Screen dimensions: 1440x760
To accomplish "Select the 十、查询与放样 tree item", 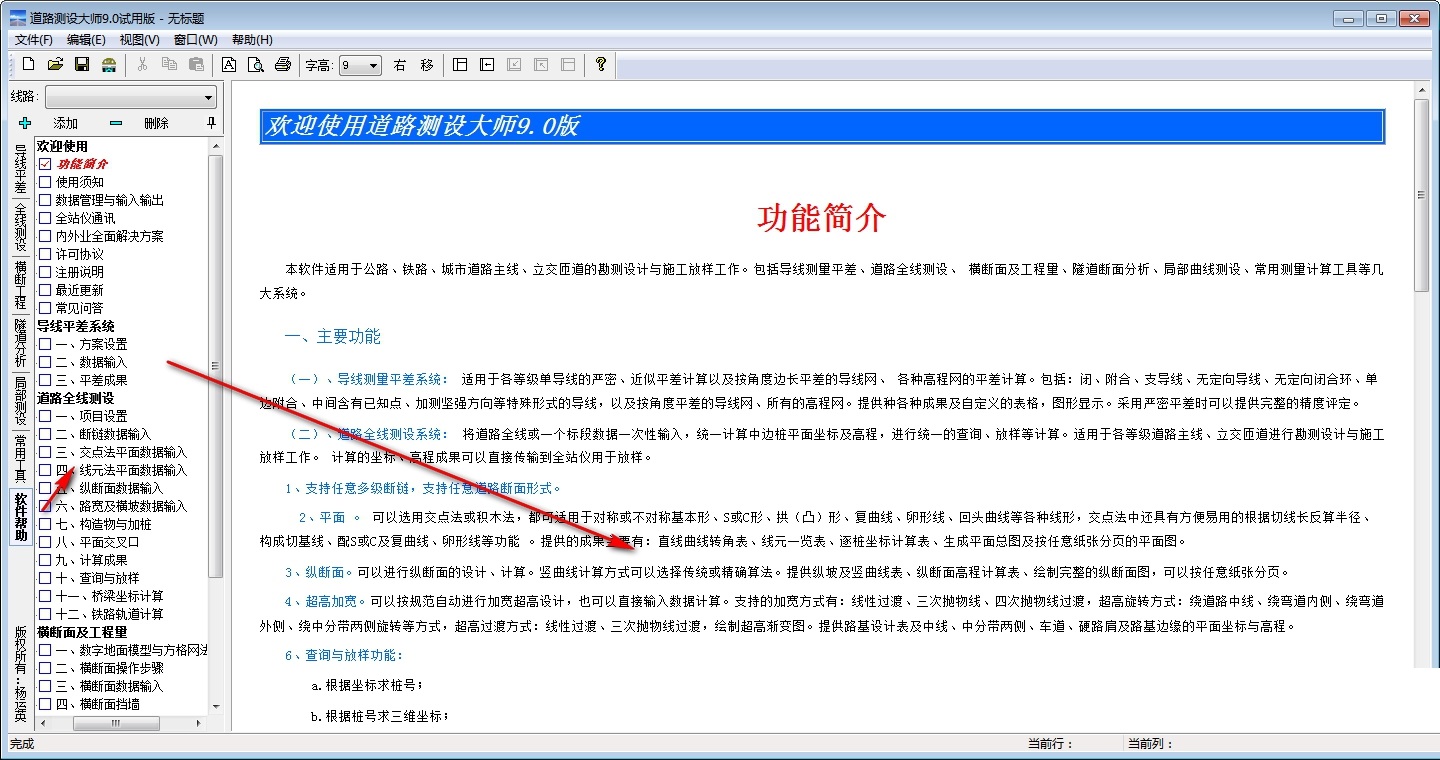I will [x=97, y=578].
